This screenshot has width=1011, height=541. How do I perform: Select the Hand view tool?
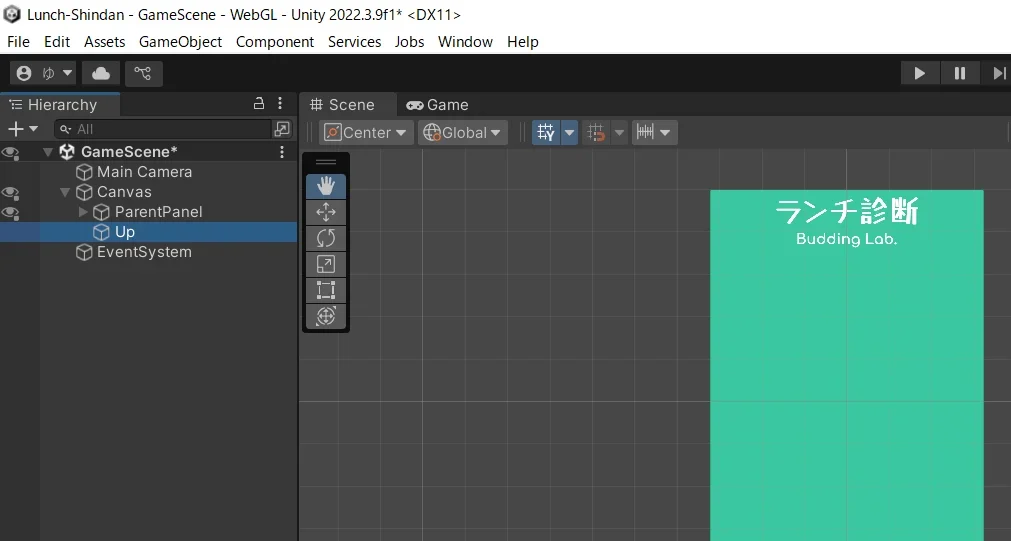point(326,186)
